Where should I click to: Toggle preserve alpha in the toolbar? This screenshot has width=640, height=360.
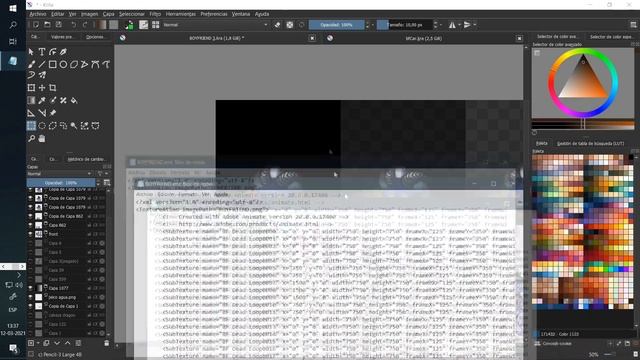tap(290, 25)
